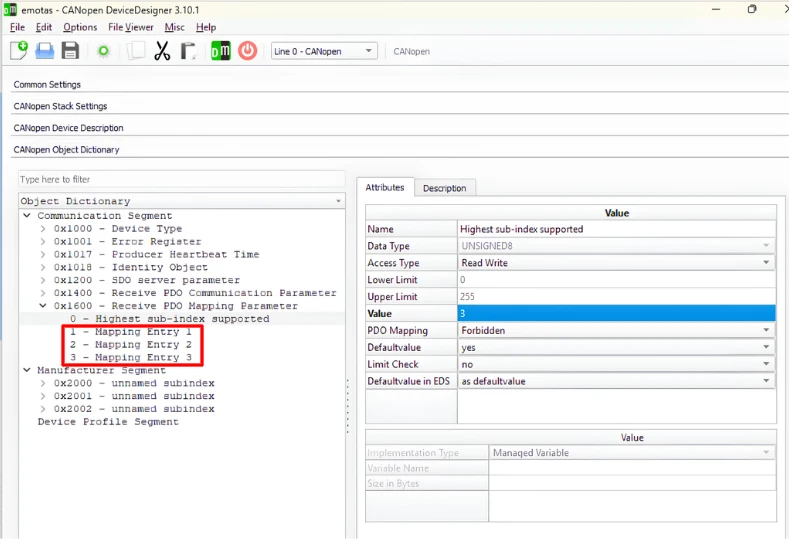Click the Variable Name field
The width and height of the screenshot is (789, 541).
633,468
